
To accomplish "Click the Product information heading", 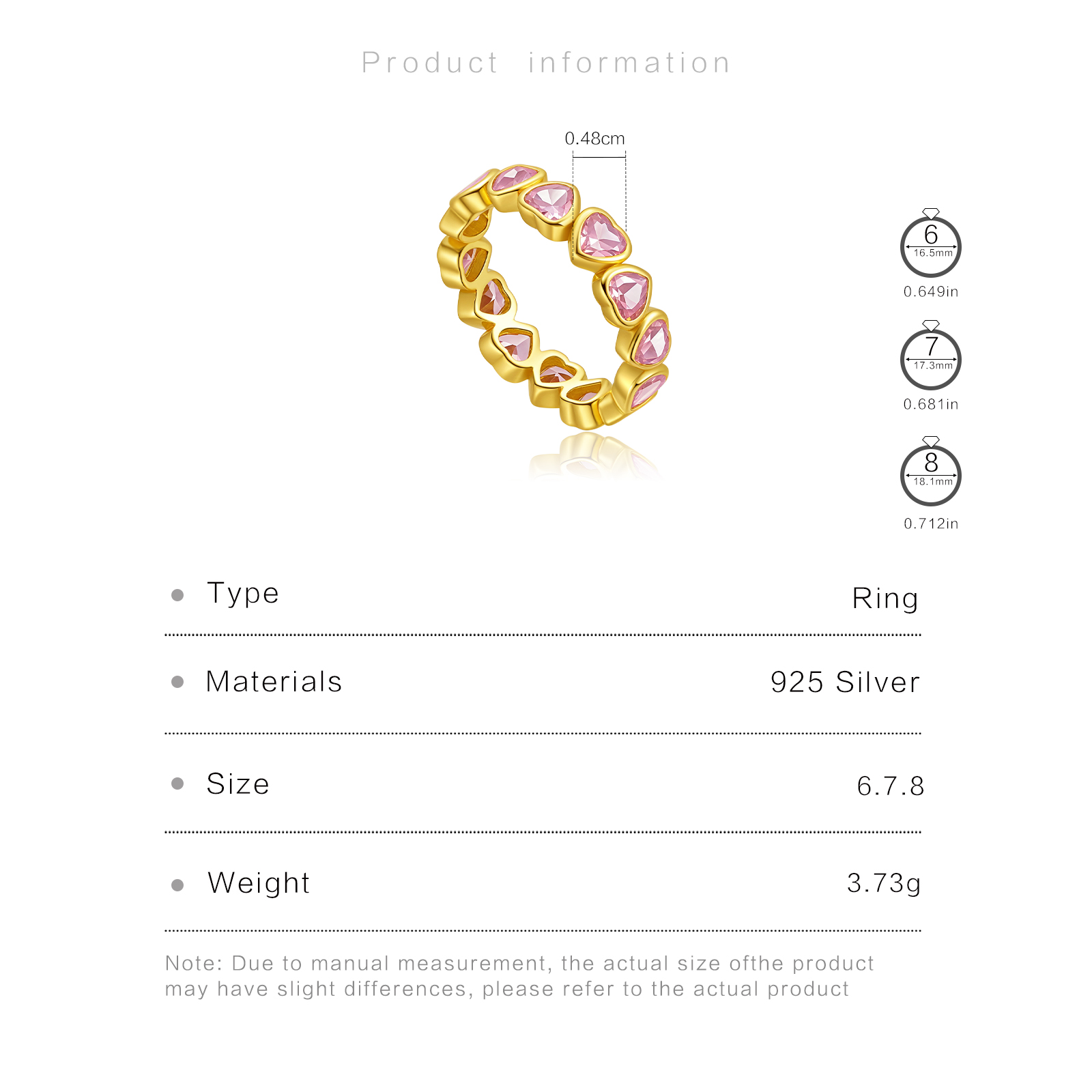I will click(x=546, y=63).
